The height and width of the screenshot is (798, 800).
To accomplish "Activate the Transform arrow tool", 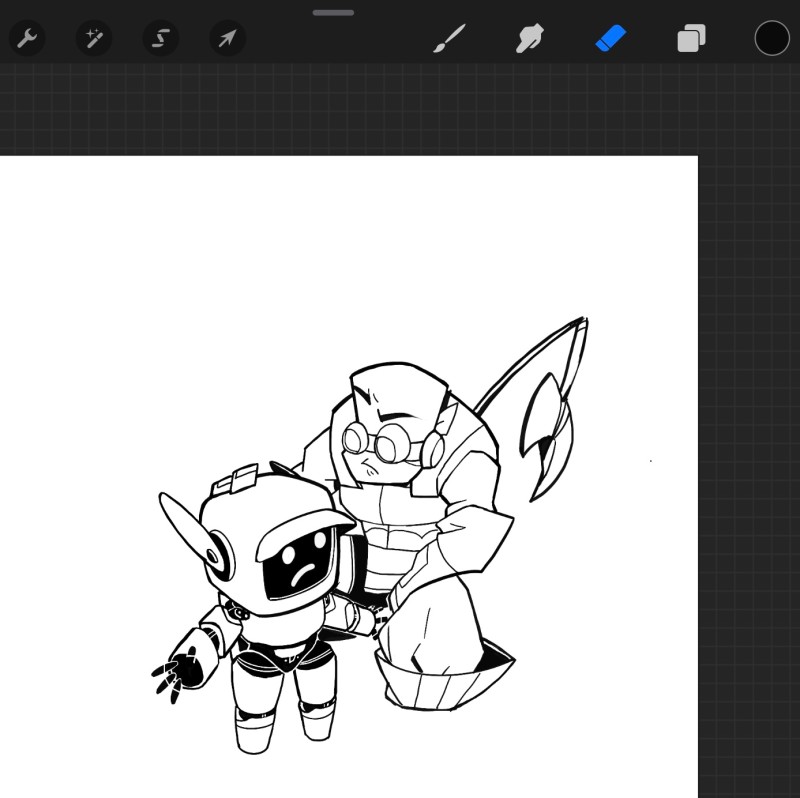I will 228,38.
